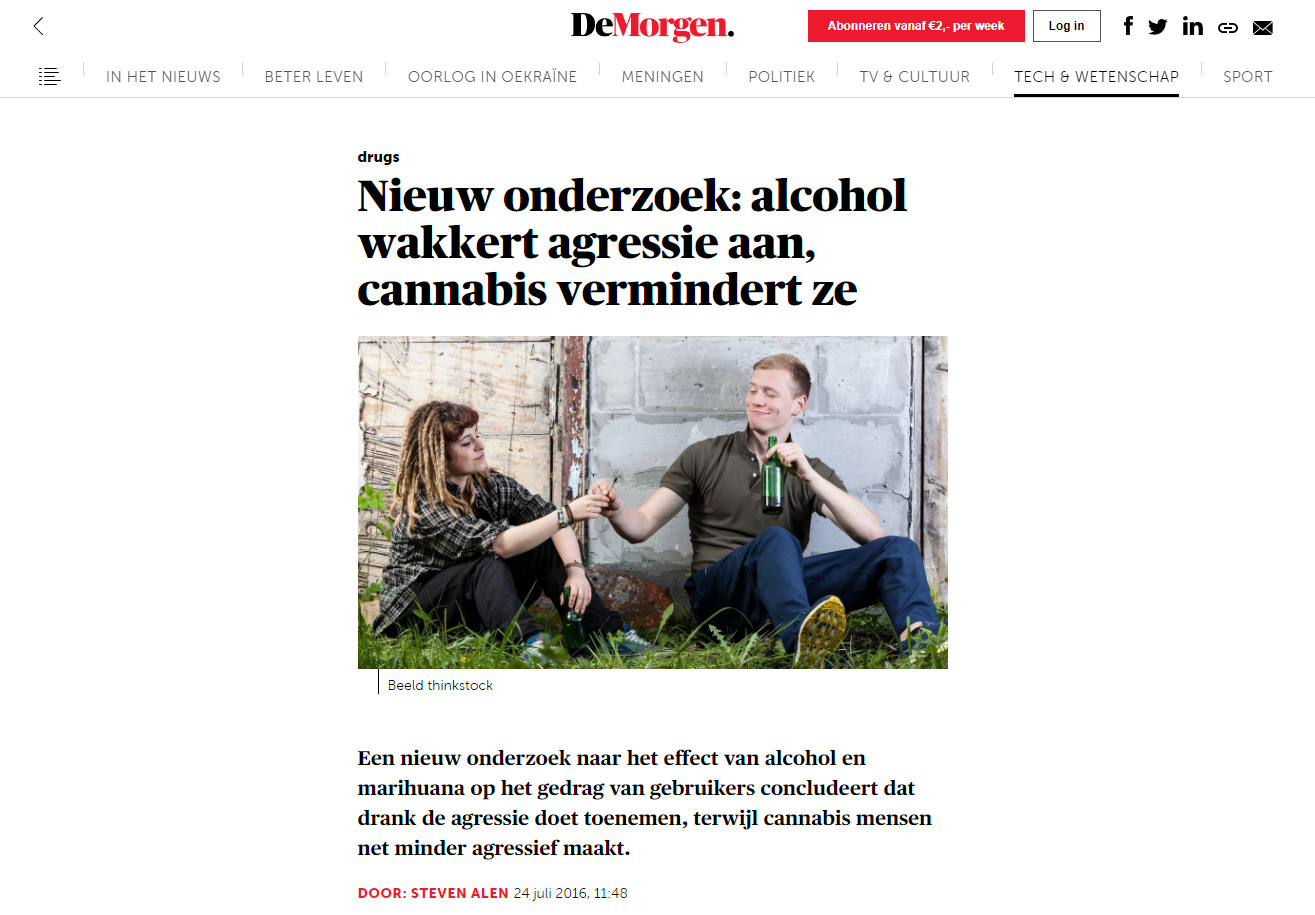The width and height of the screenshot is (1315, 915).
Task: Email article using envelope icon
Action: point(1263,27)
